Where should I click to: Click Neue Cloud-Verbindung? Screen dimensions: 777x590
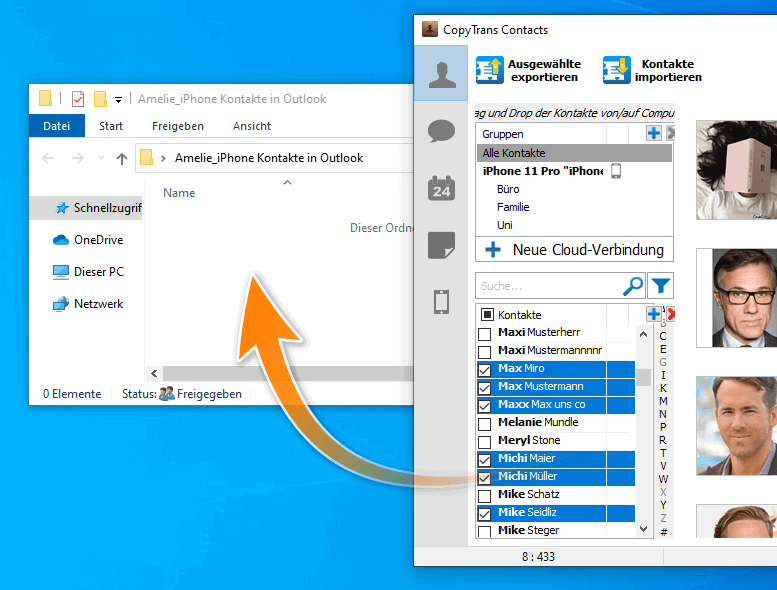point(574,249)
